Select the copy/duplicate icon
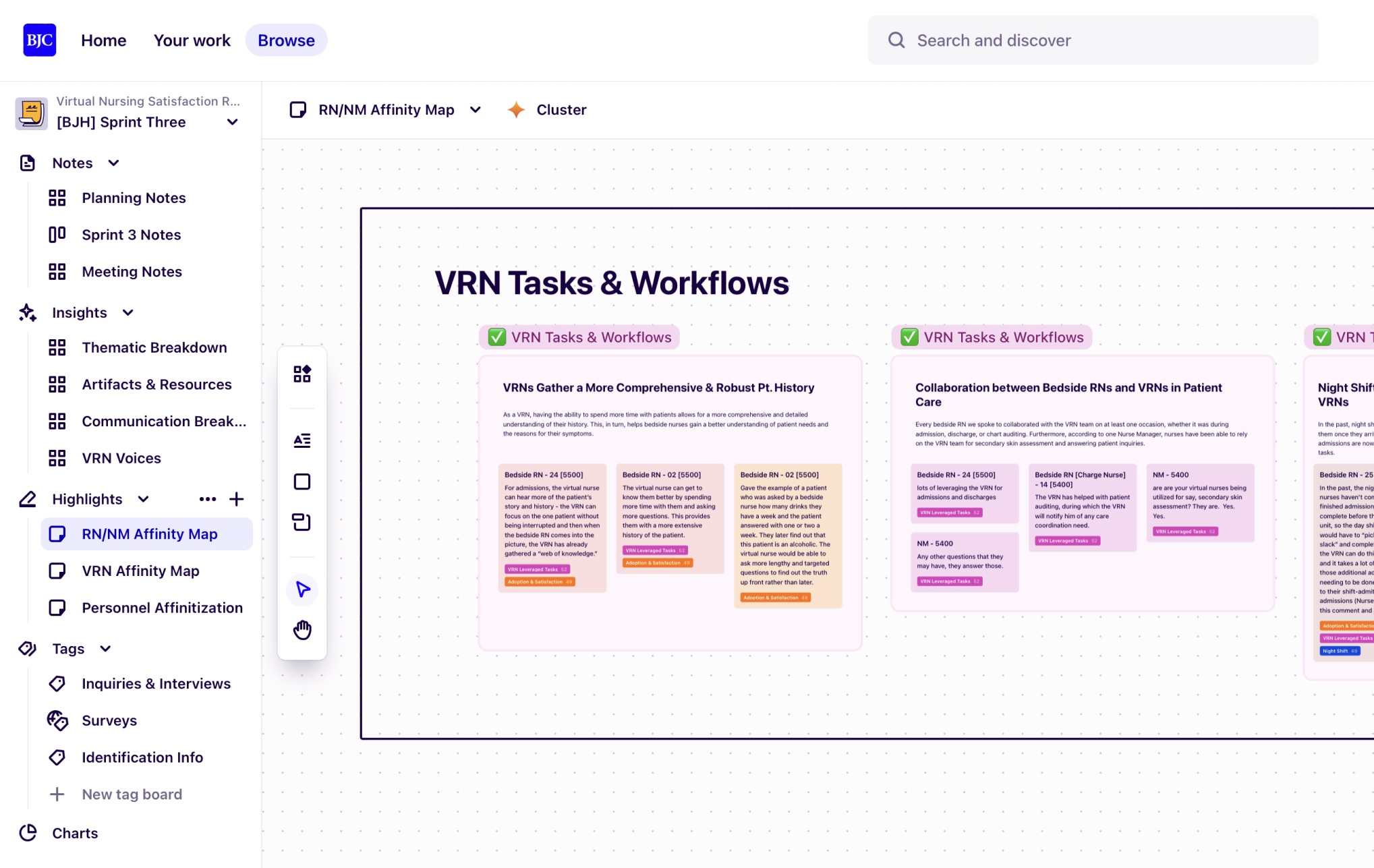The width and height of the screenshot is (1374, 868). coord(303,522)
